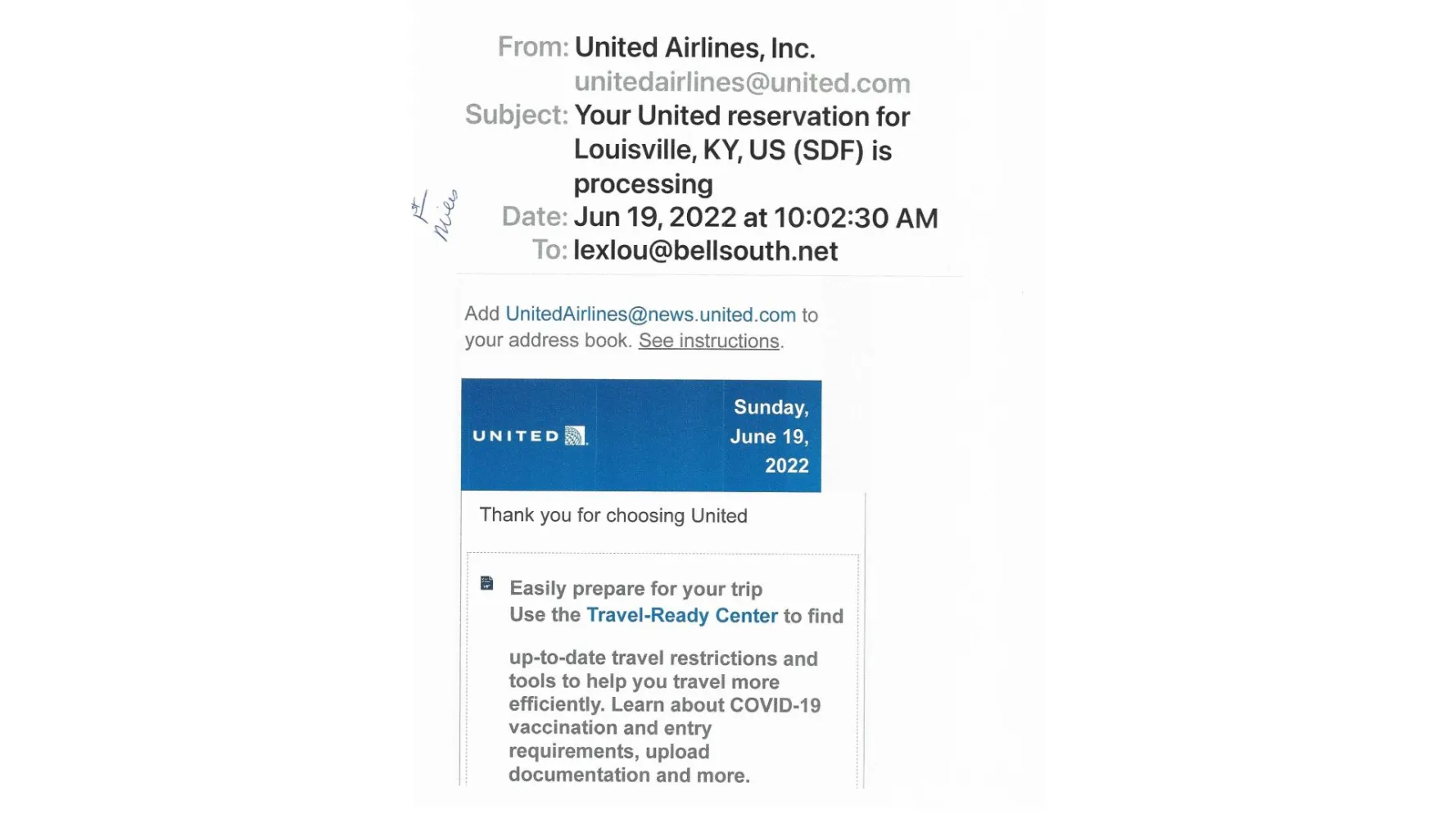Click the sender name United Airlines, Inc.

coord(694,48)
